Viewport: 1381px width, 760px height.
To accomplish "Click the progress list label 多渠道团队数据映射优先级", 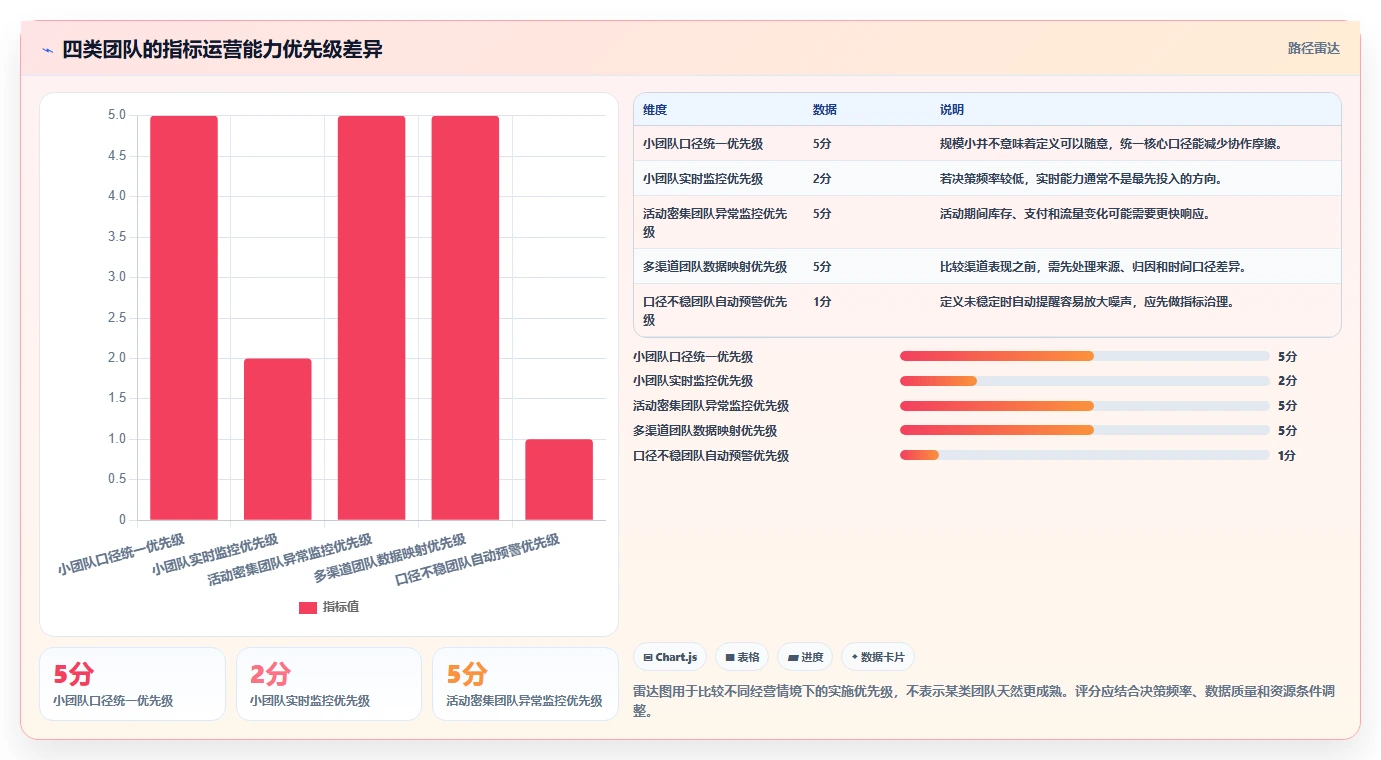I will coord(705,431).
